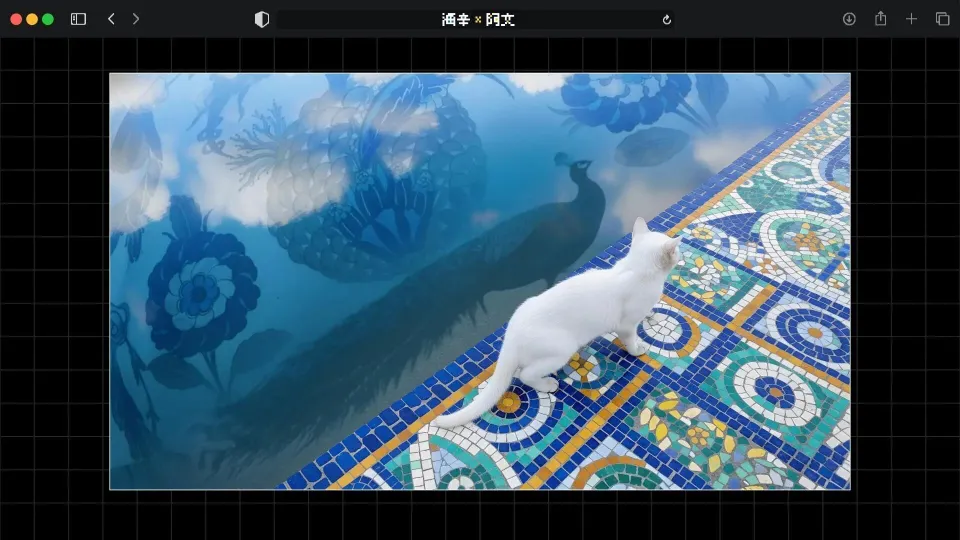
Task: Close the Safari window
Action: [16, 19]
